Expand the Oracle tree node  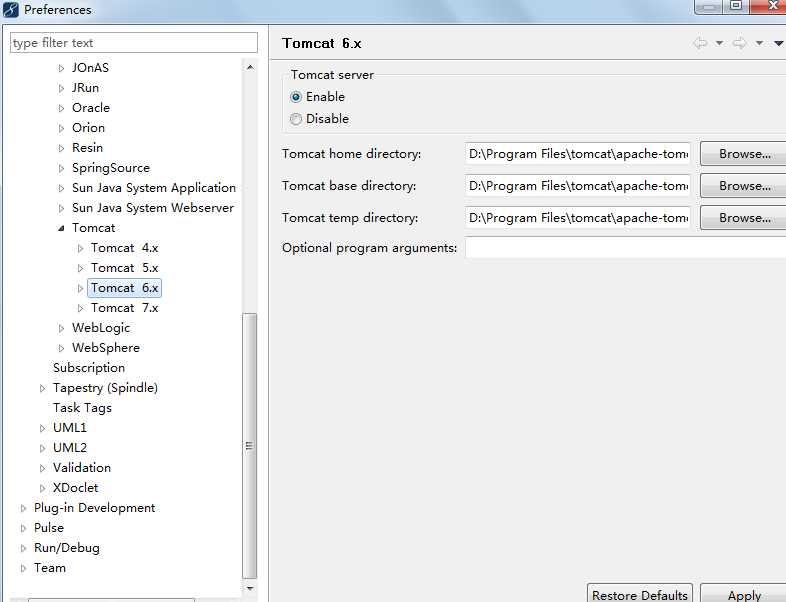(x=61, y=108)
